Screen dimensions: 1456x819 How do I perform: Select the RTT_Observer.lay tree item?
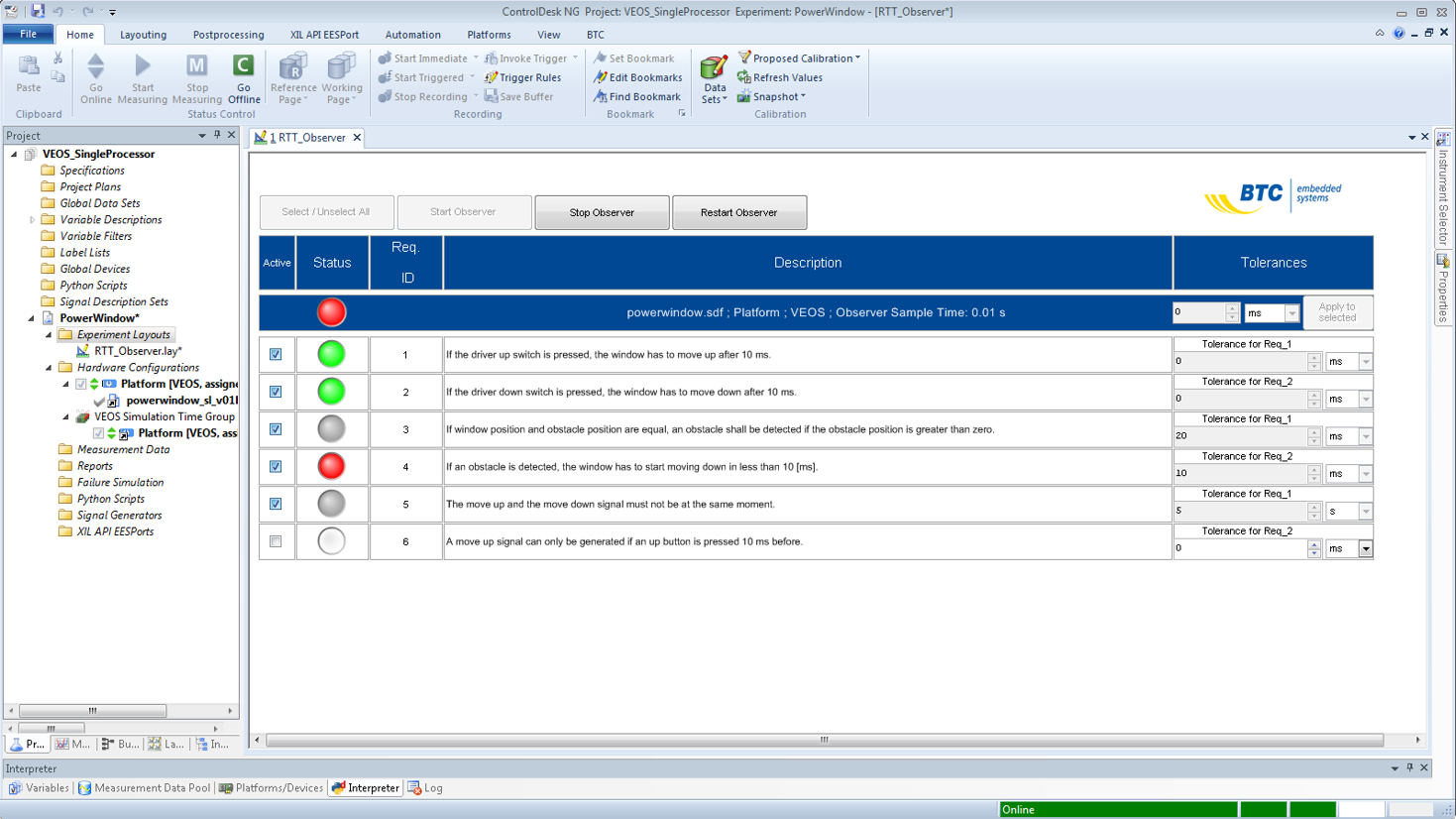138,351
